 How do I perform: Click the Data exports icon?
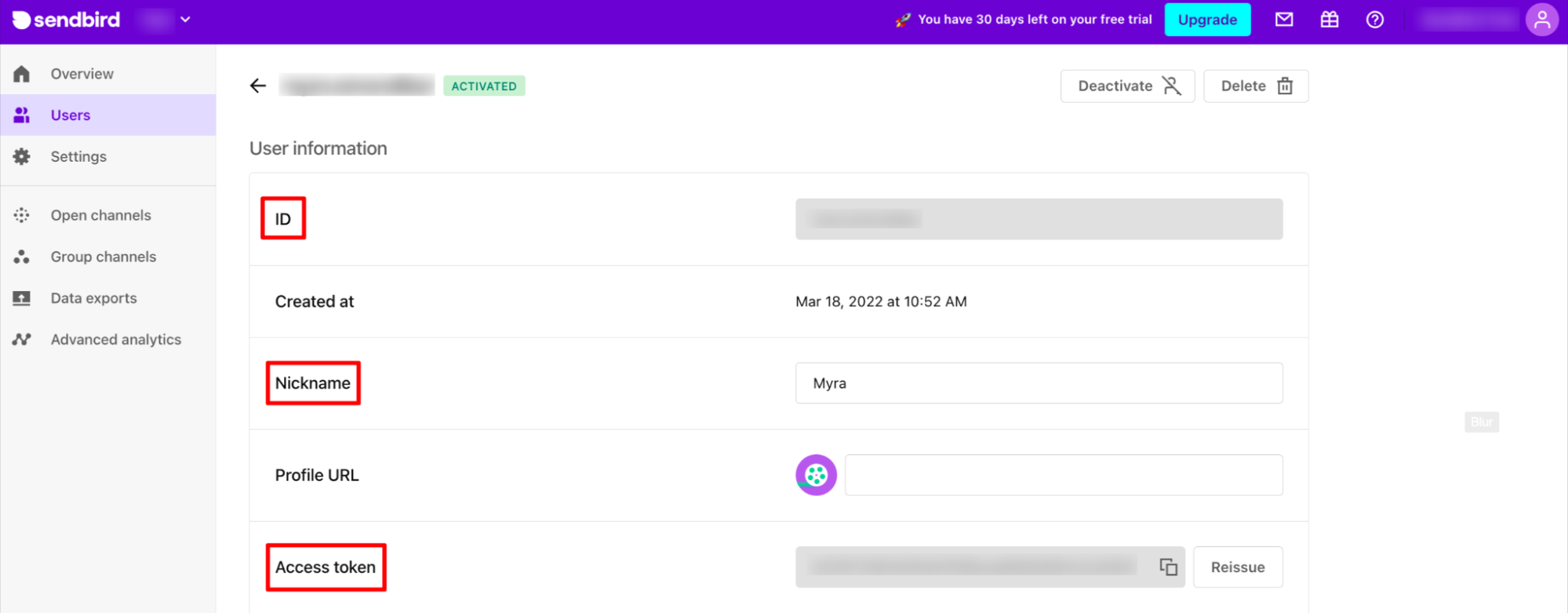click(x=22, y=298)
